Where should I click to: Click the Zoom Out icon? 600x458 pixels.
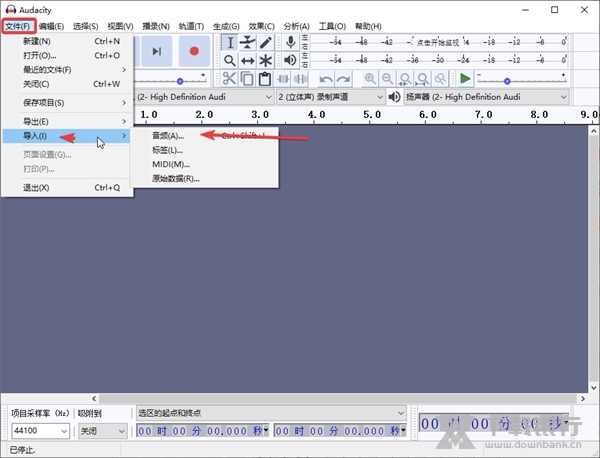(387, 79)
